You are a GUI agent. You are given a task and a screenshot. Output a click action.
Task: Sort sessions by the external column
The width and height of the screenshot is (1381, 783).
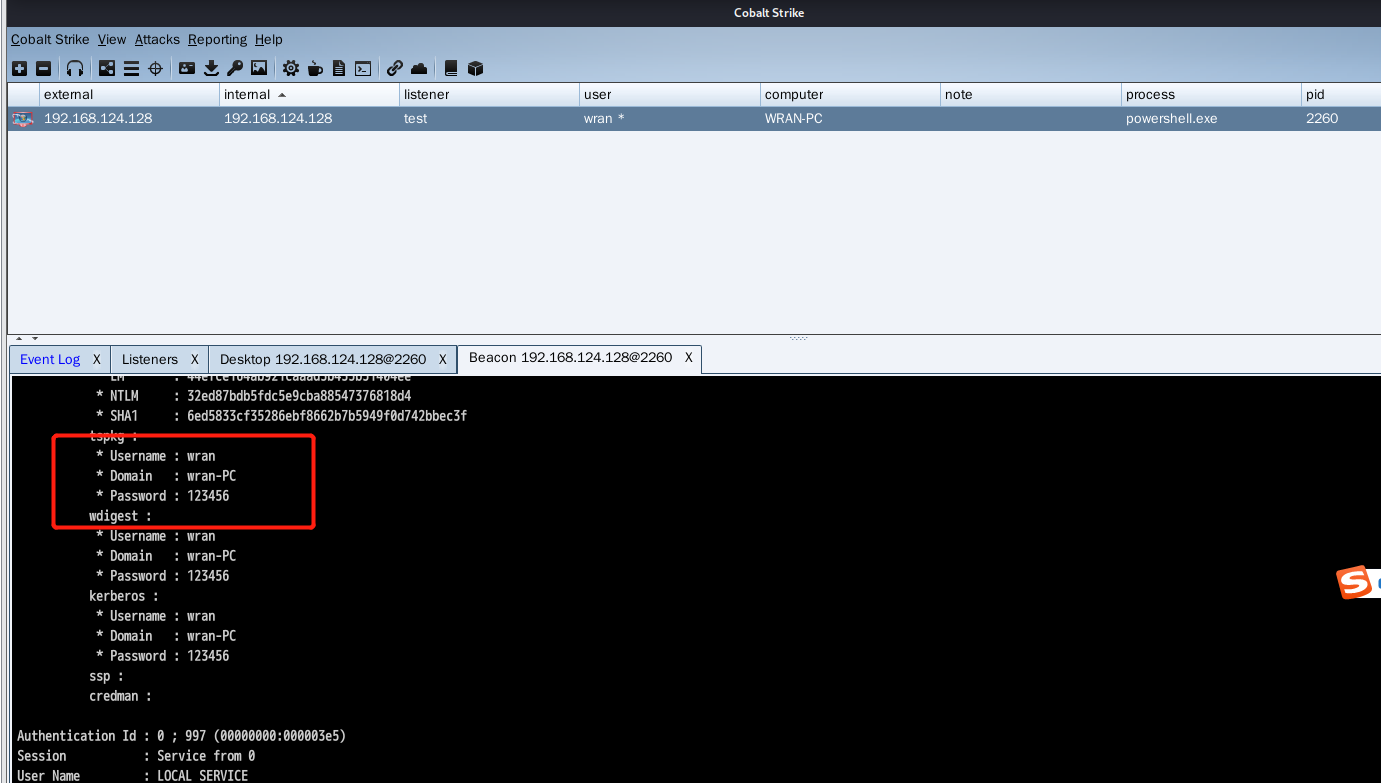(x=129, y=95)
